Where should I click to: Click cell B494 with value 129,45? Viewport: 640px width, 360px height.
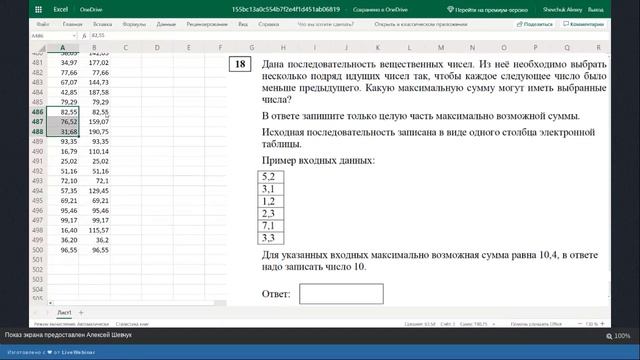94,191
